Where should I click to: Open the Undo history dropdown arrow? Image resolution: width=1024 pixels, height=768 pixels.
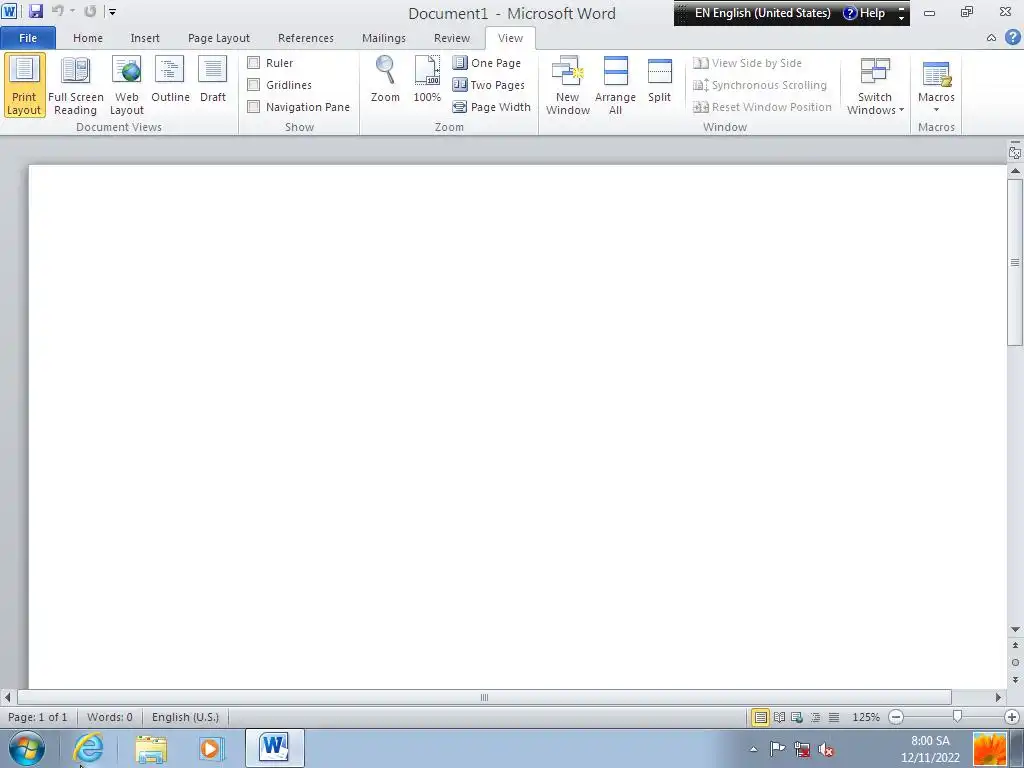[72, 11]
